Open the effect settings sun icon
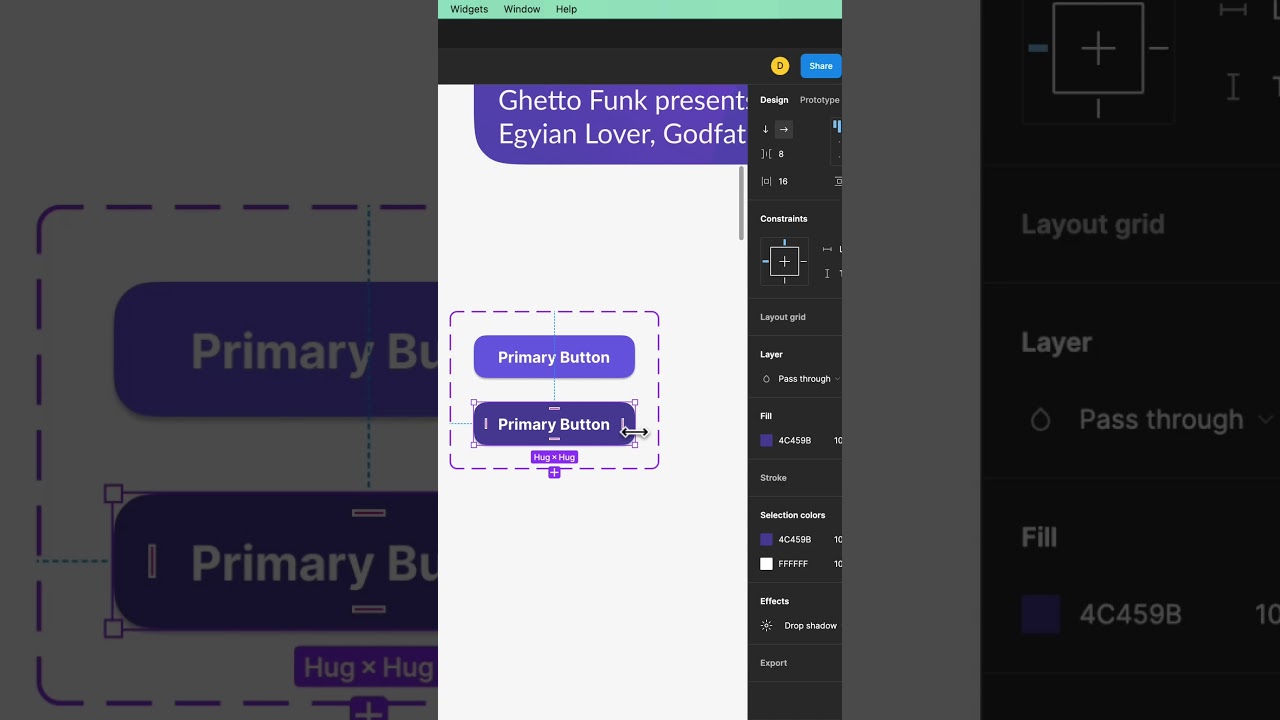Image resolution: width=1280 pixels, height=720 pixels. (x=766, y=626)
